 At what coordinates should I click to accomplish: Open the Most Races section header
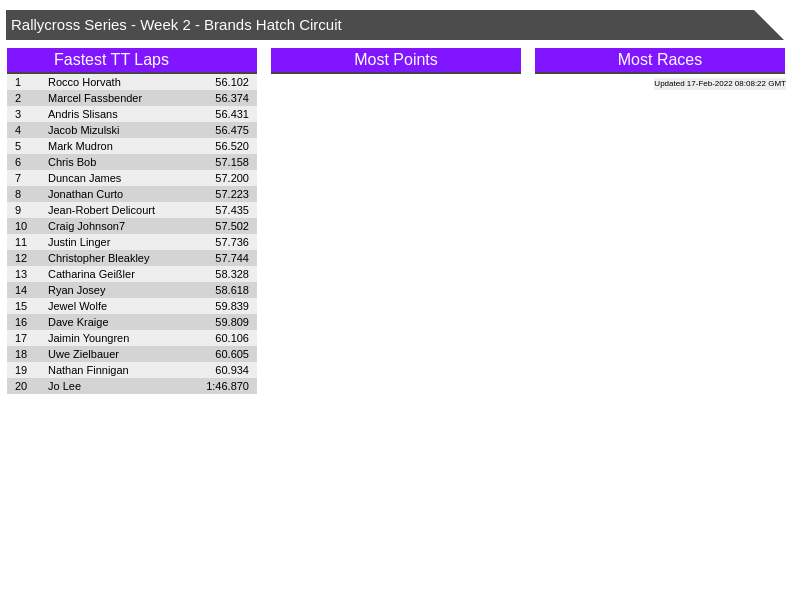[x=659, y=60]
